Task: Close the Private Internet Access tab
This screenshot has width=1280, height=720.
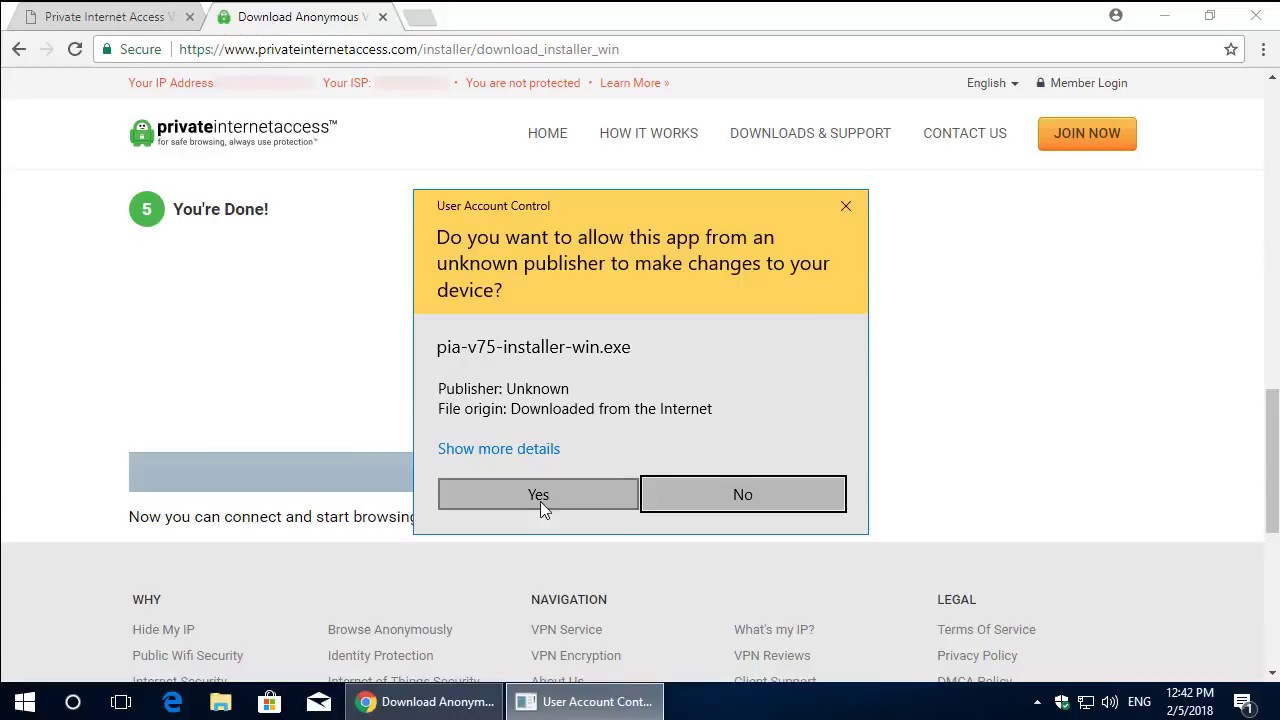Action: (x=190, y=17)
